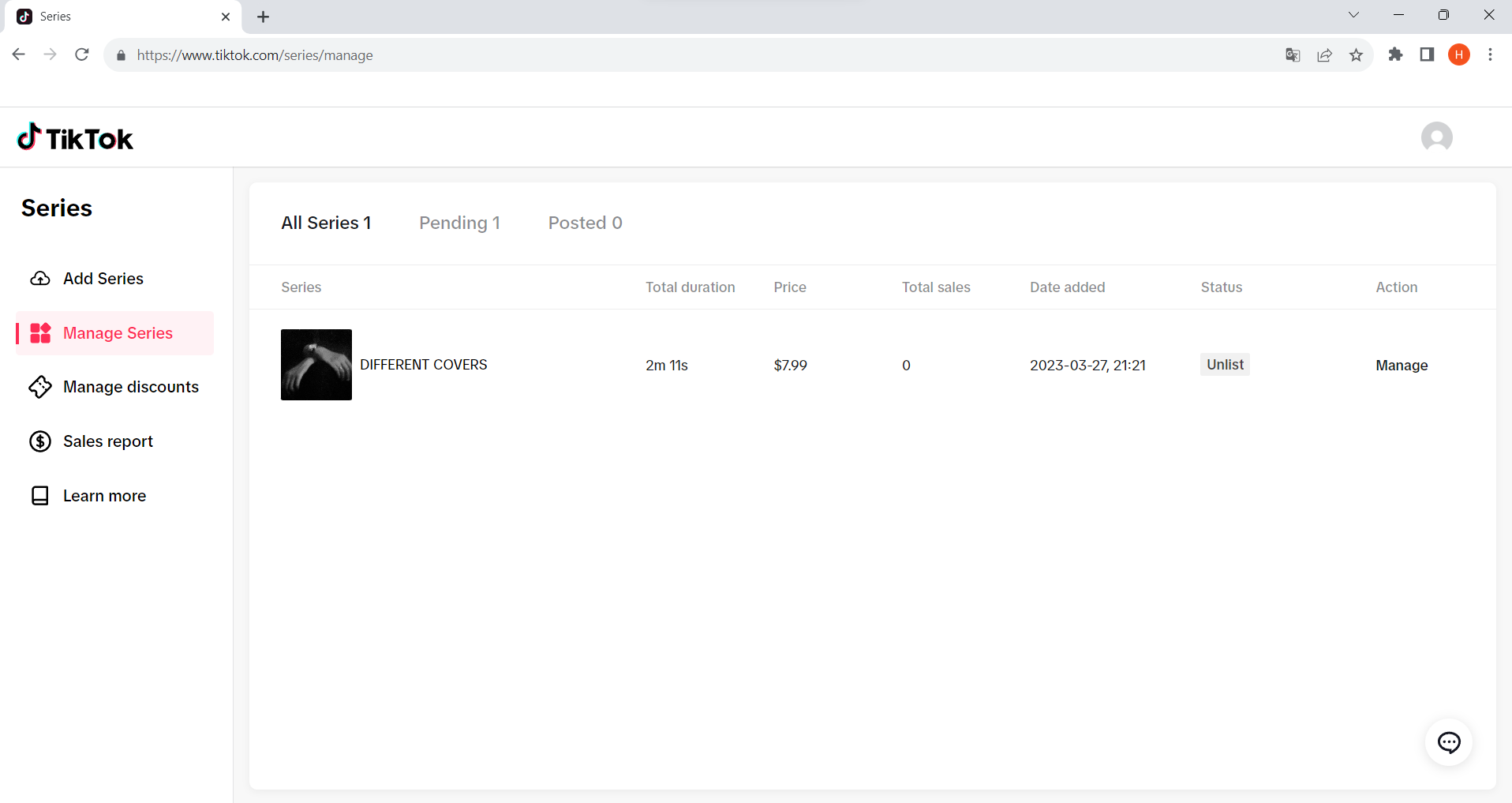Switch to the Pending tab

(x=459, y=223)
